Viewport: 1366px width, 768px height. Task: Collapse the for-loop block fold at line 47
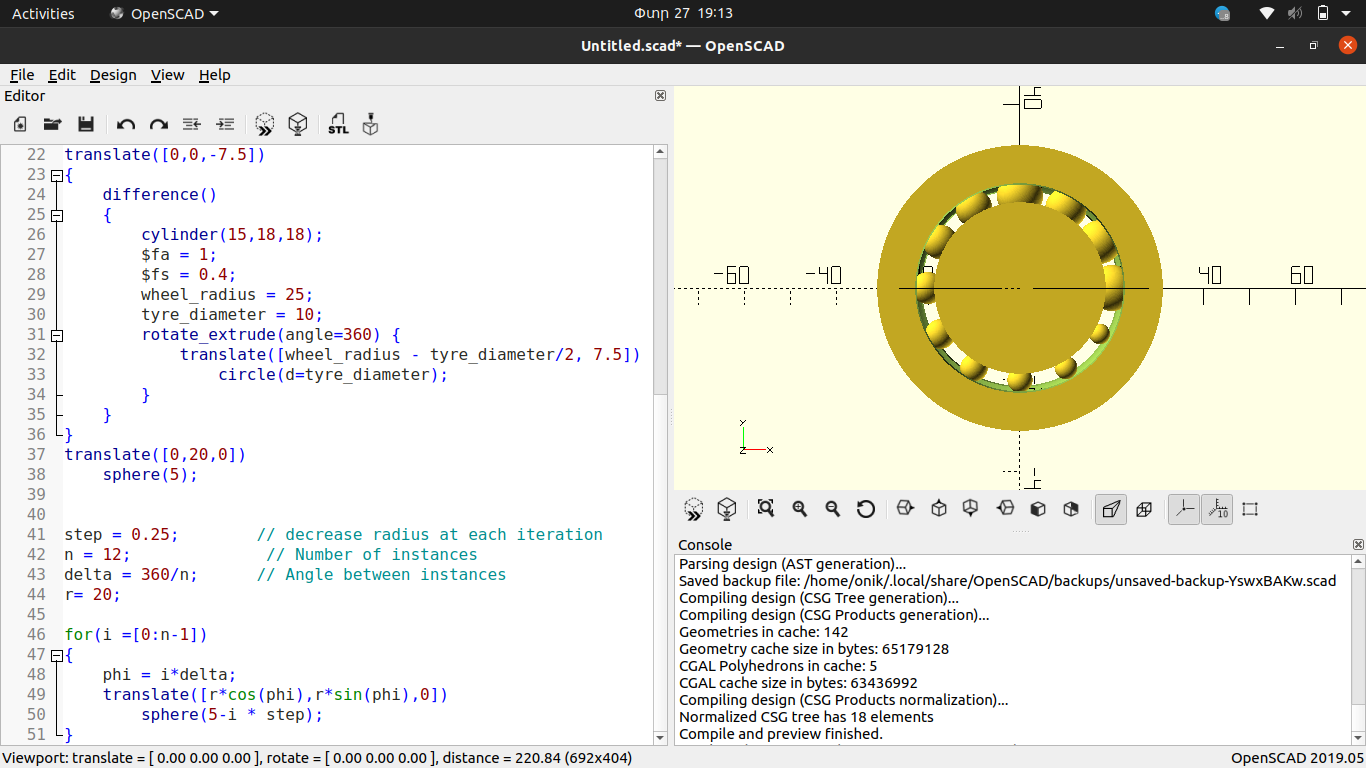57,655
